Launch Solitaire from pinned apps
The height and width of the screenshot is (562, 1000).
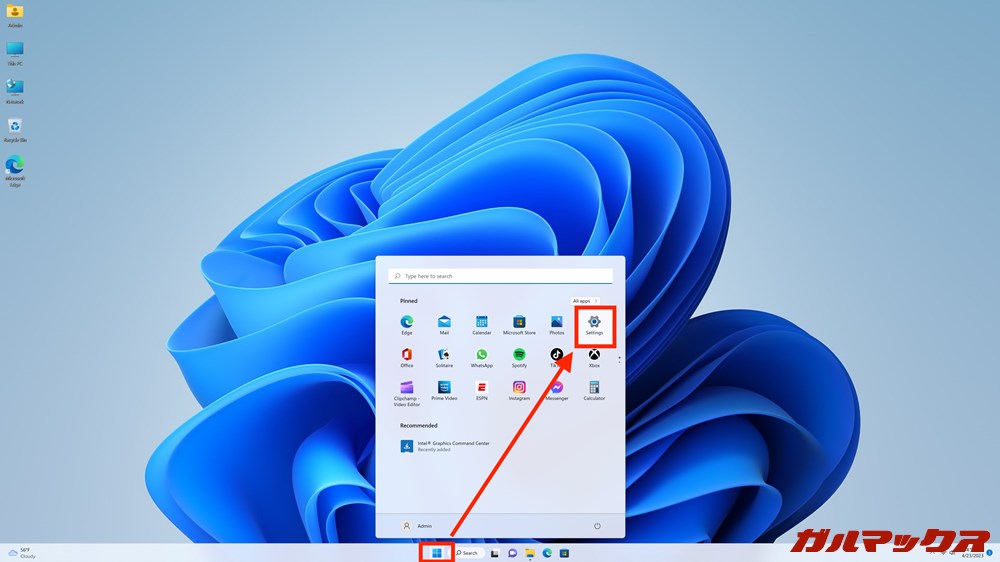[444, 358]
